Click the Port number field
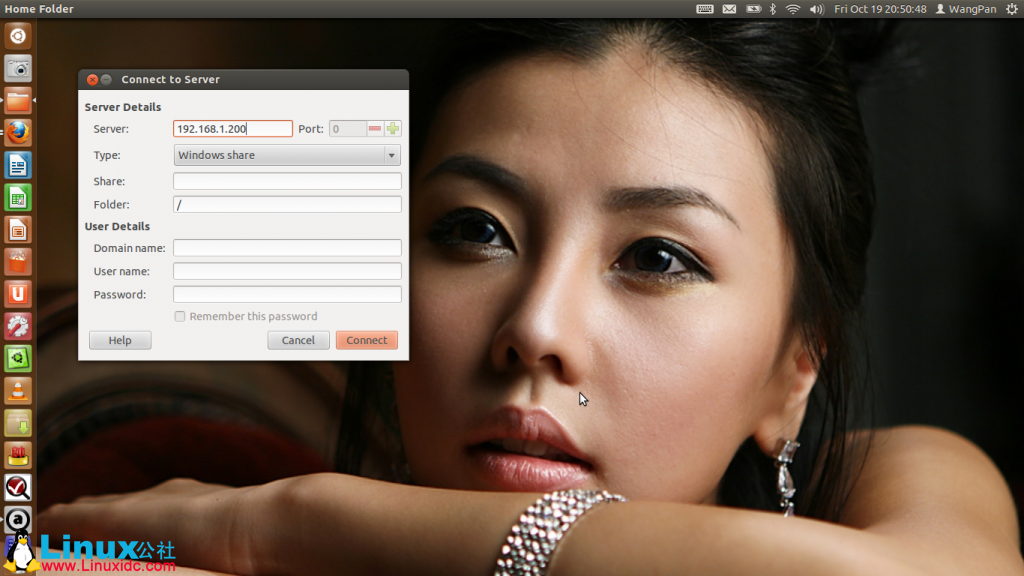Viewport: 1024px width, 576px height. pyautogui.click(x=347, y=129)
